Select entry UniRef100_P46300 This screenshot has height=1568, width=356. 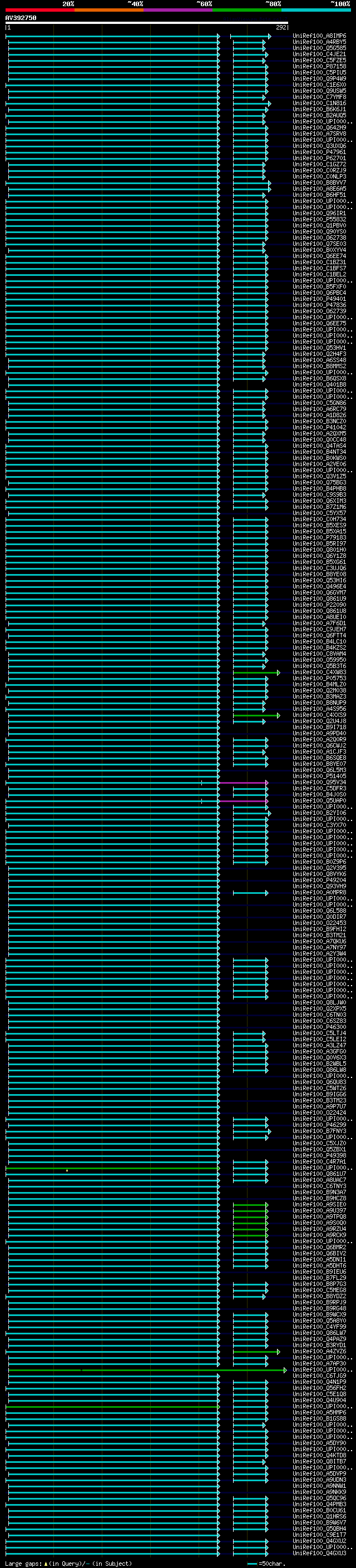click(319, 1027)
